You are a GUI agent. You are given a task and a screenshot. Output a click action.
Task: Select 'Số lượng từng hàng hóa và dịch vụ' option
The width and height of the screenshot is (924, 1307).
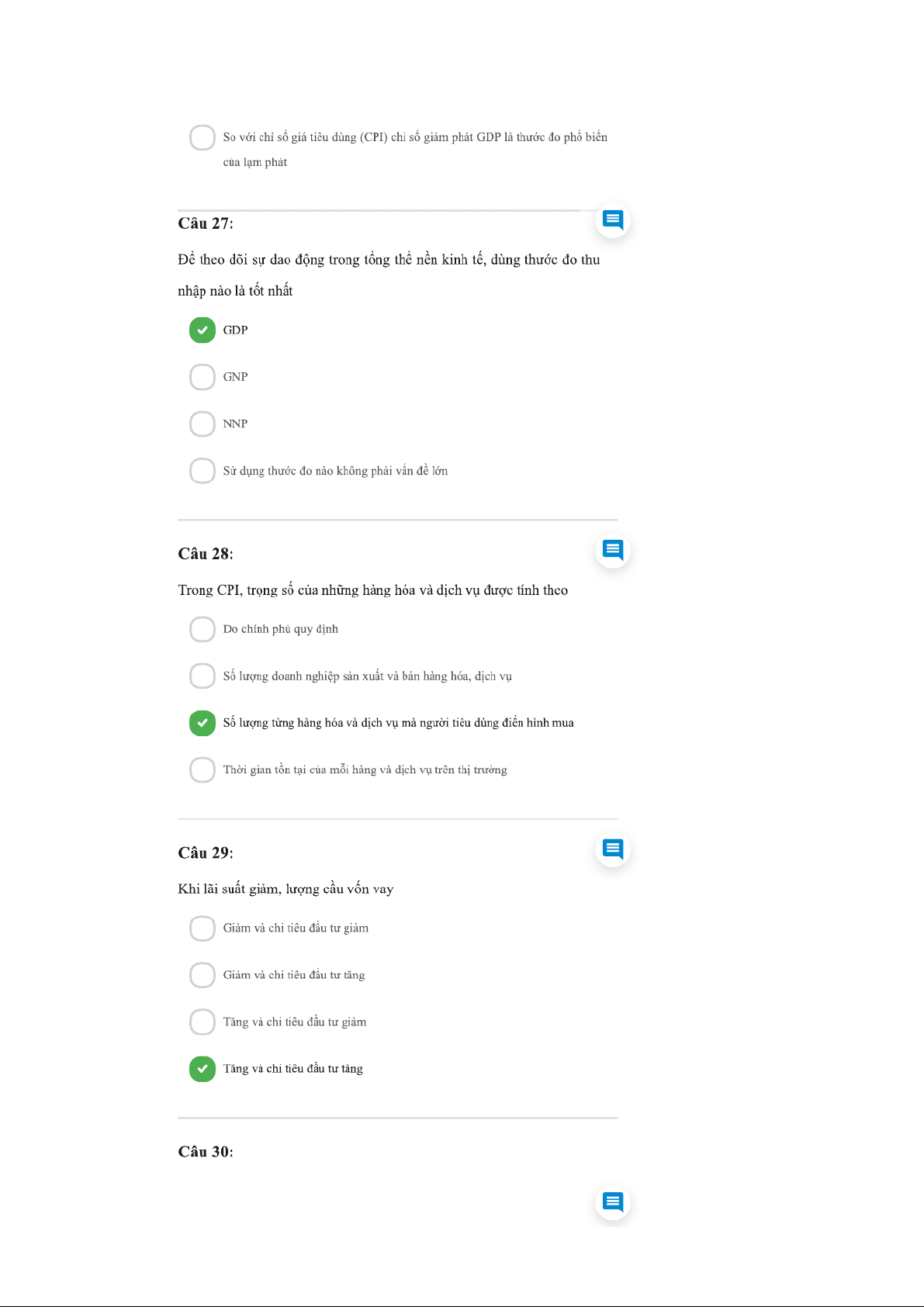coord(202,723)
